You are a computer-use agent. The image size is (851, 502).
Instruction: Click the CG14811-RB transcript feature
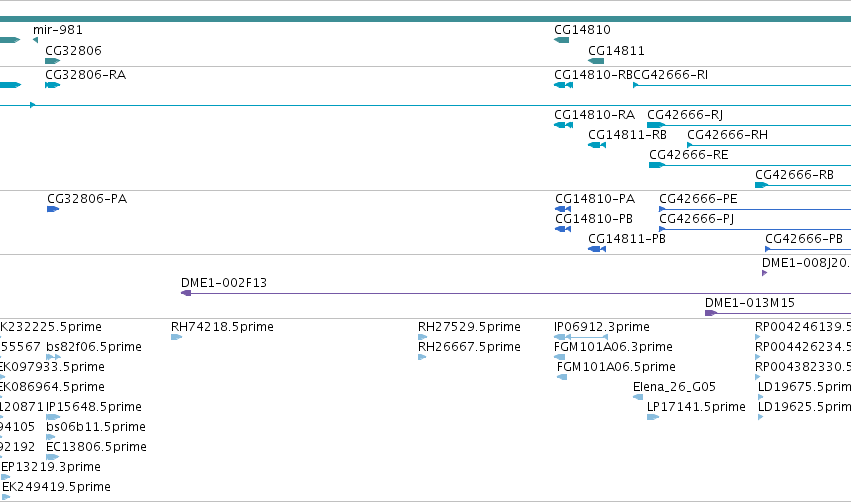(597, 145)
